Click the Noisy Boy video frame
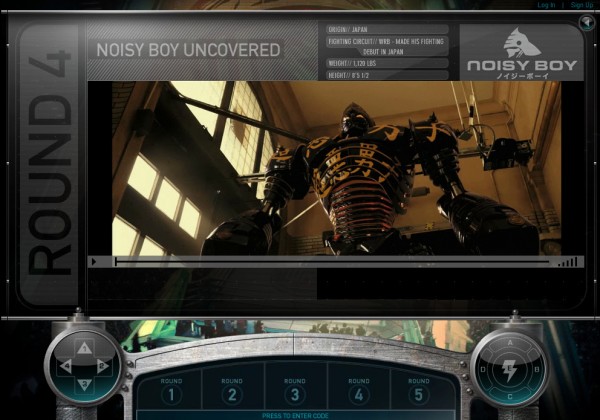Viewport: 600px width, 420px height. click(336, 168)
